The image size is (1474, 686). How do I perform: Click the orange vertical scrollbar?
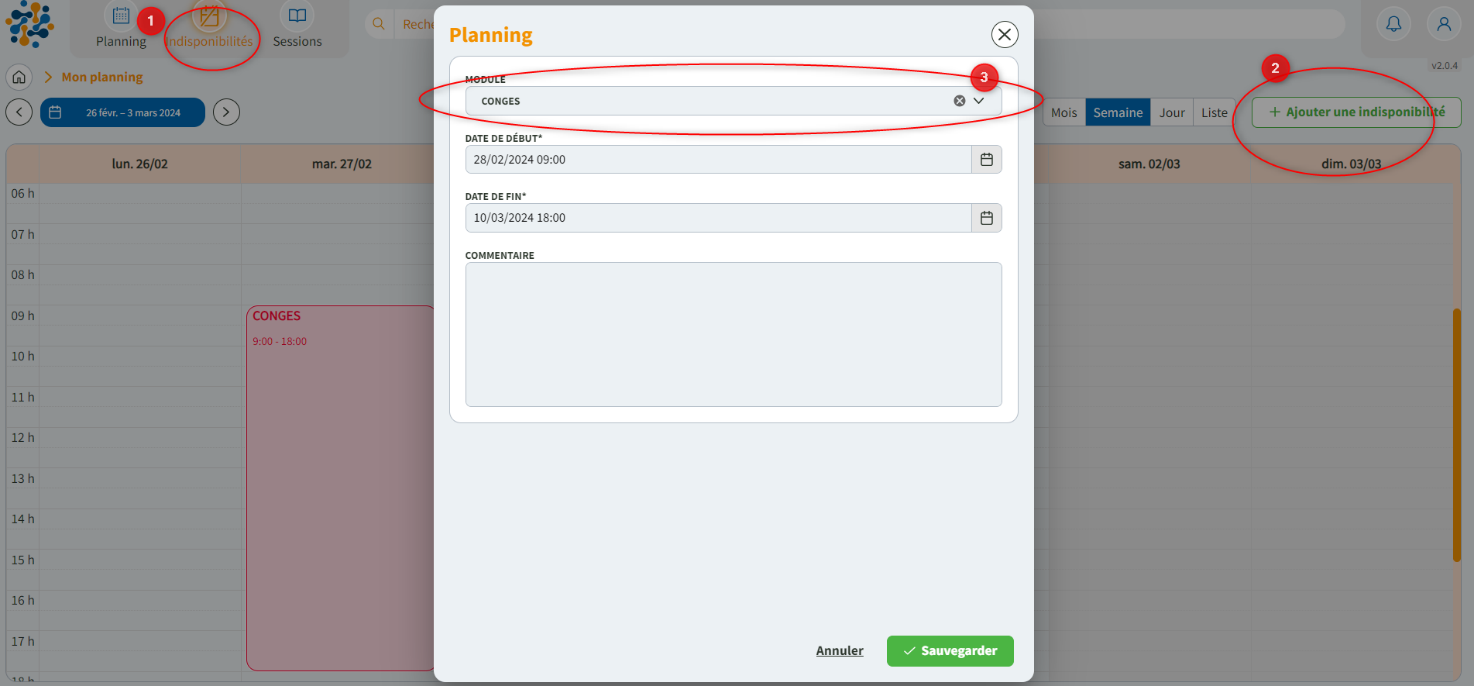pyautogui.click(x=1456, y=435)
